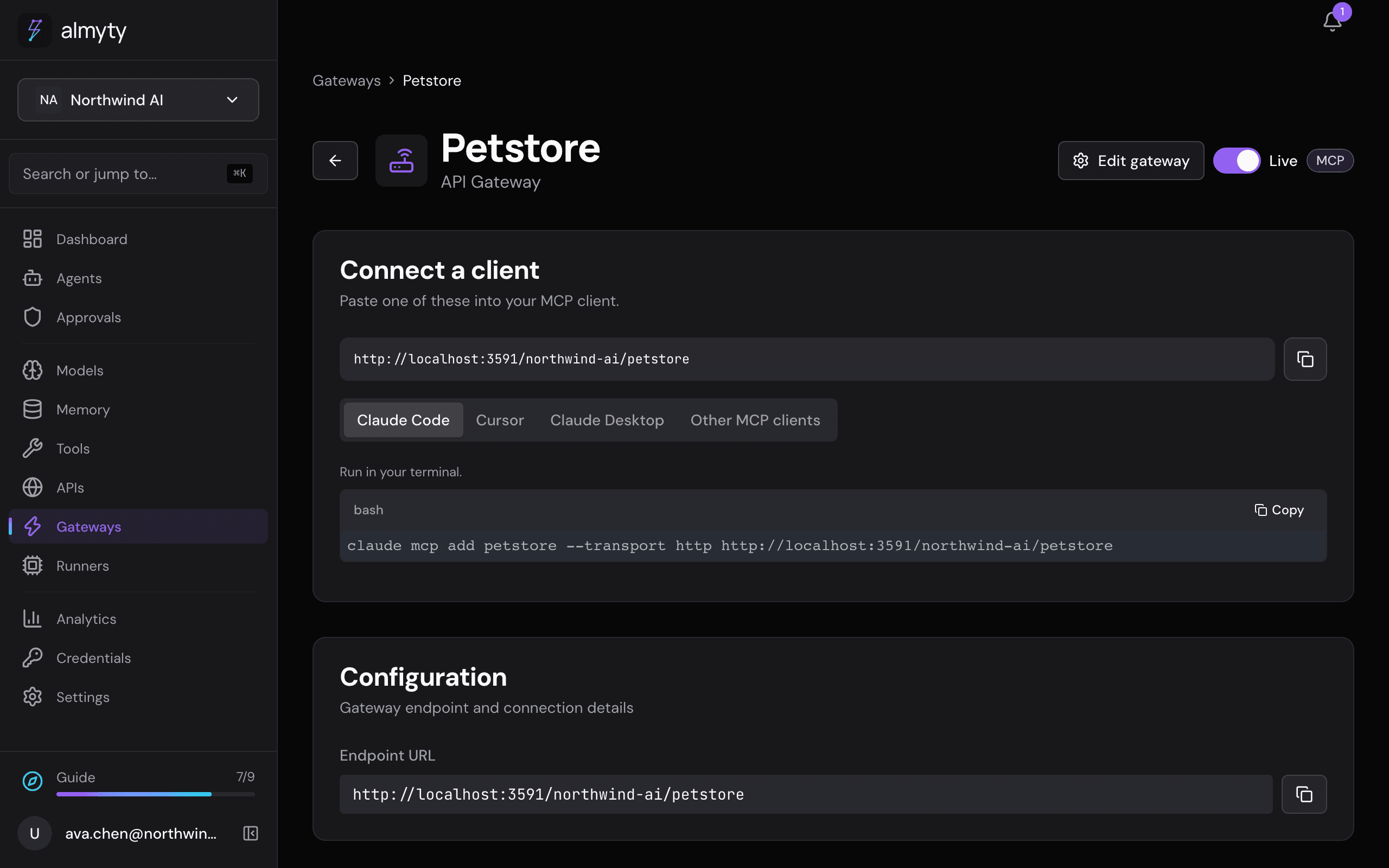Open APIs in the sidebar
The height and width of the screenshot is (868, 1389).
click(138, 487)
